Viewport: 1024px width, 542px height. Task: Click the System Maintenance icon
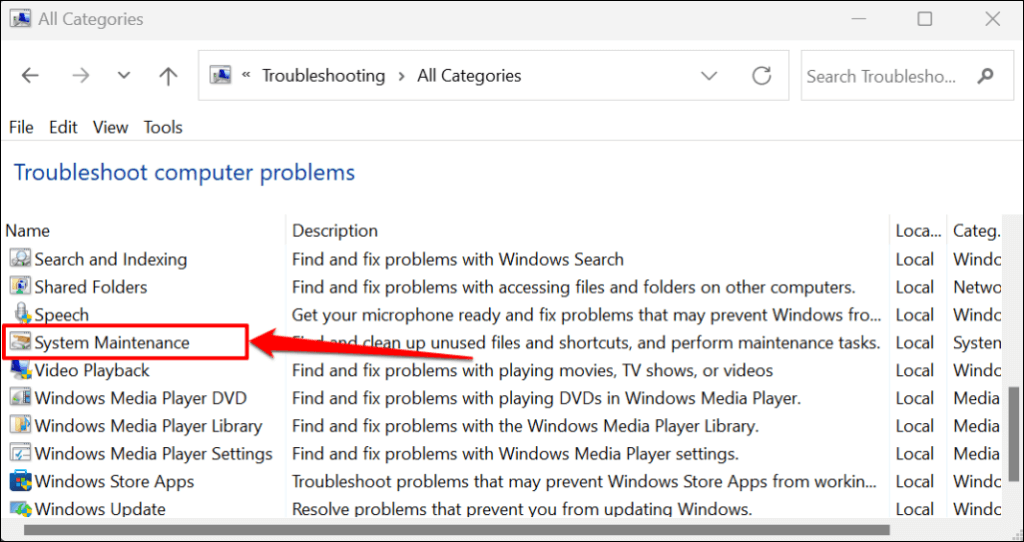(20, 343)
